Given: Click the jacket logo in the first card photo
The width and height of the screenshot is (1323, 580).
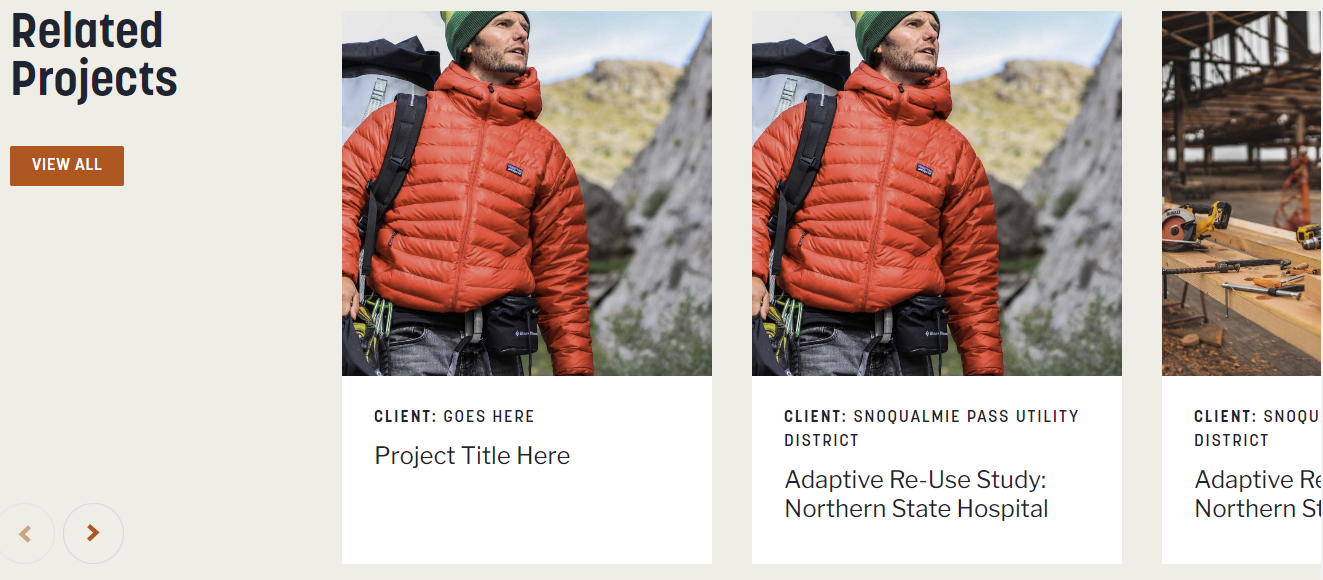Looking at the screenshot, I should (x=515, y=170).
